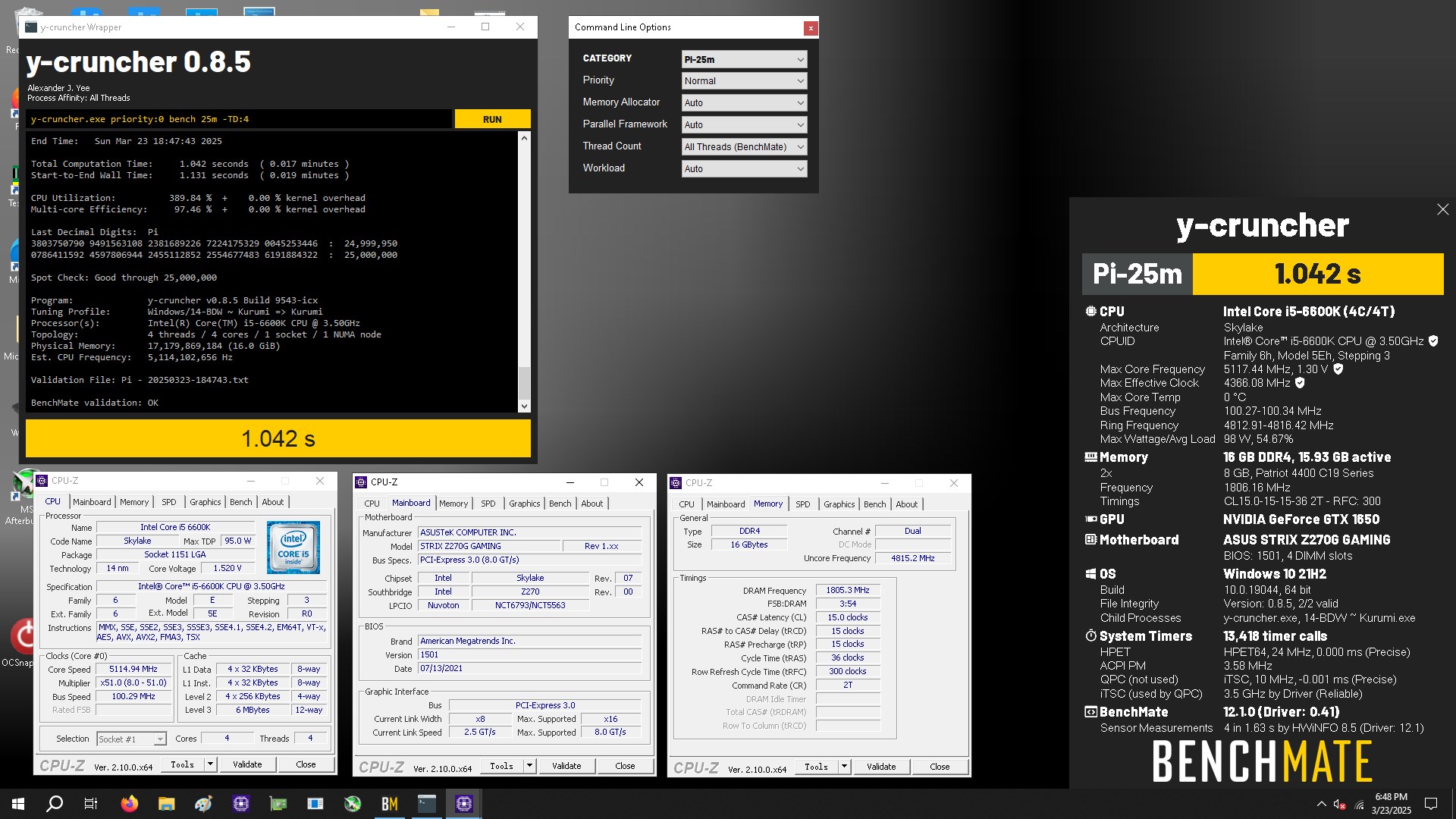Switch to Mainboard tab in left CPU-Z window

[92, 502]
